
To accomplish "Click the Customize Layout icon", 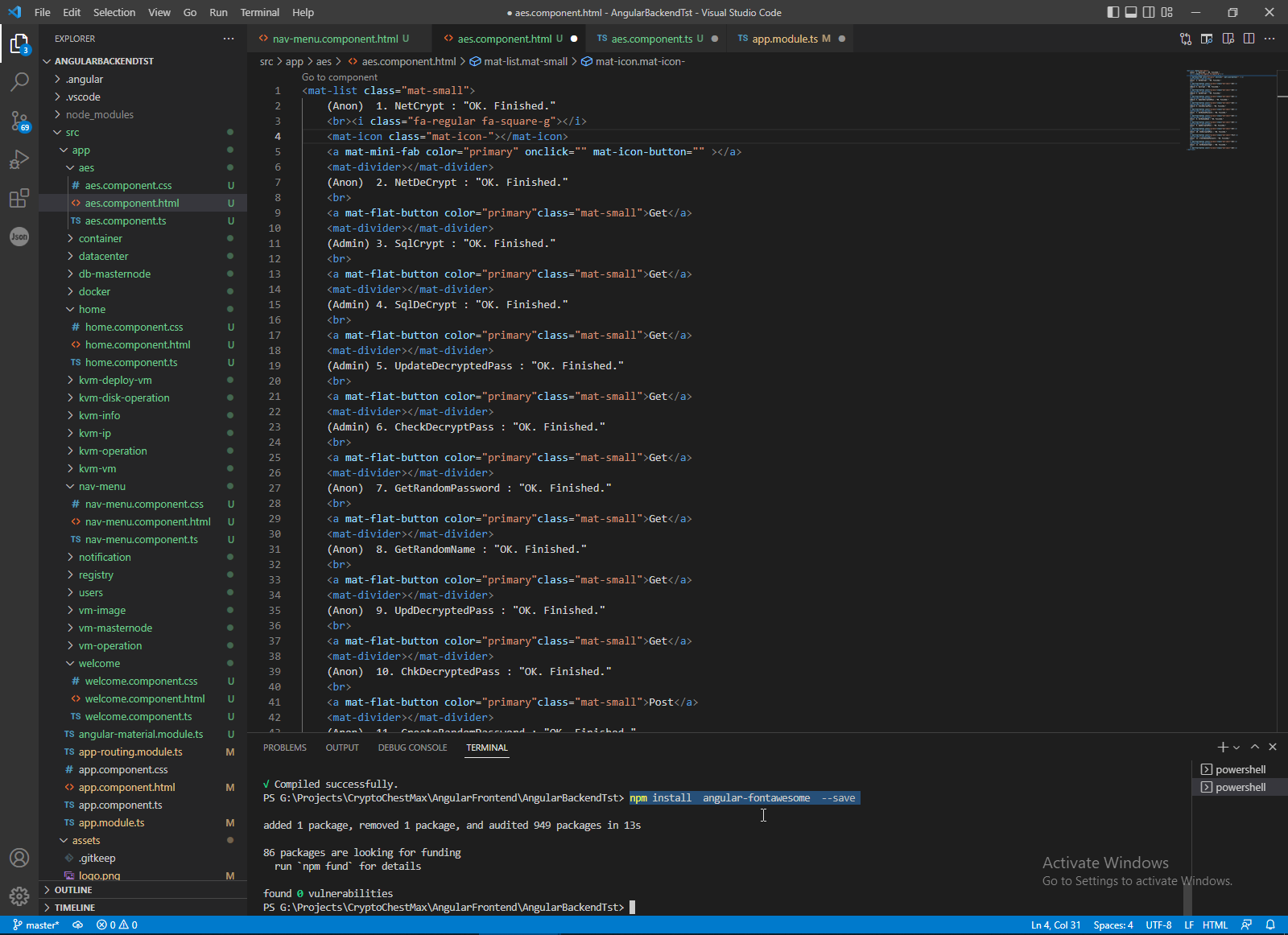I will (1167, 12).
